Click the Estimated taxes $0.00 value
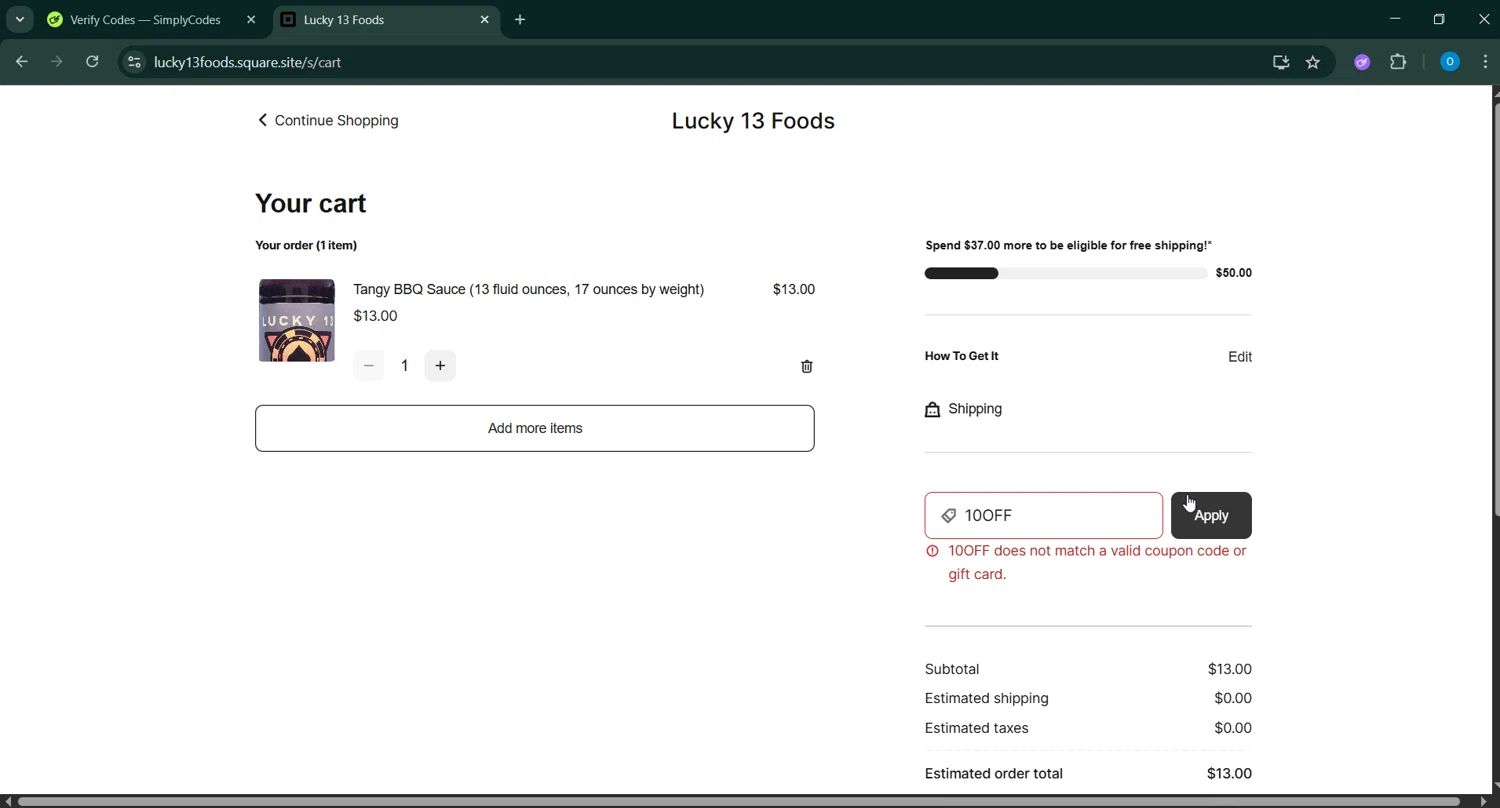The width and height of the screenshot is (1500, 808). 1233,728
